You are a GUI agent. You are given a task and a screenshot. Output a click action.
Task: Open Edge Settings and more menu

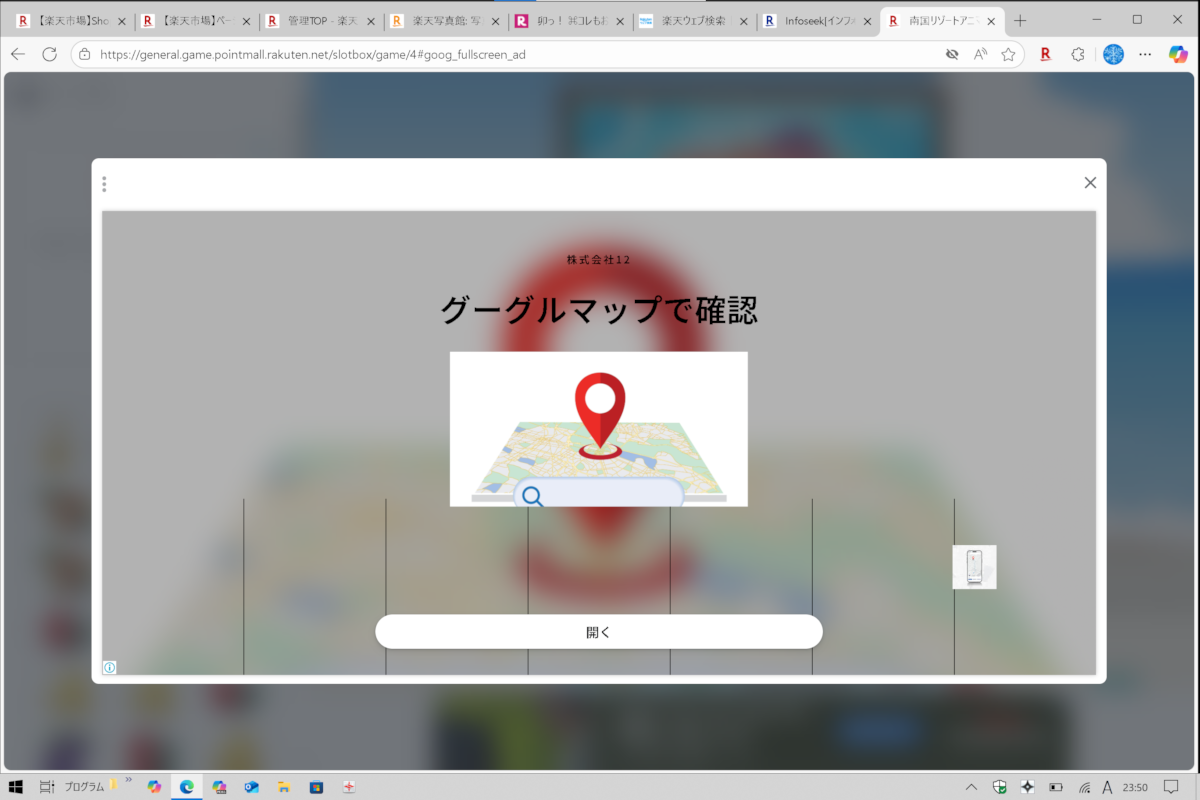pos(1144,54)
